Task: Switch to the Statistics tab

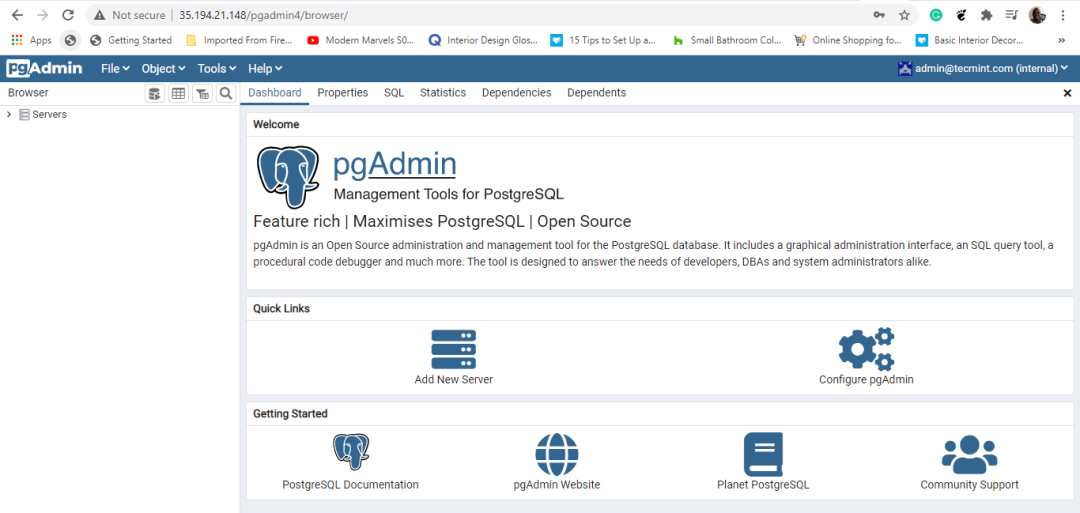Action: 442,93
